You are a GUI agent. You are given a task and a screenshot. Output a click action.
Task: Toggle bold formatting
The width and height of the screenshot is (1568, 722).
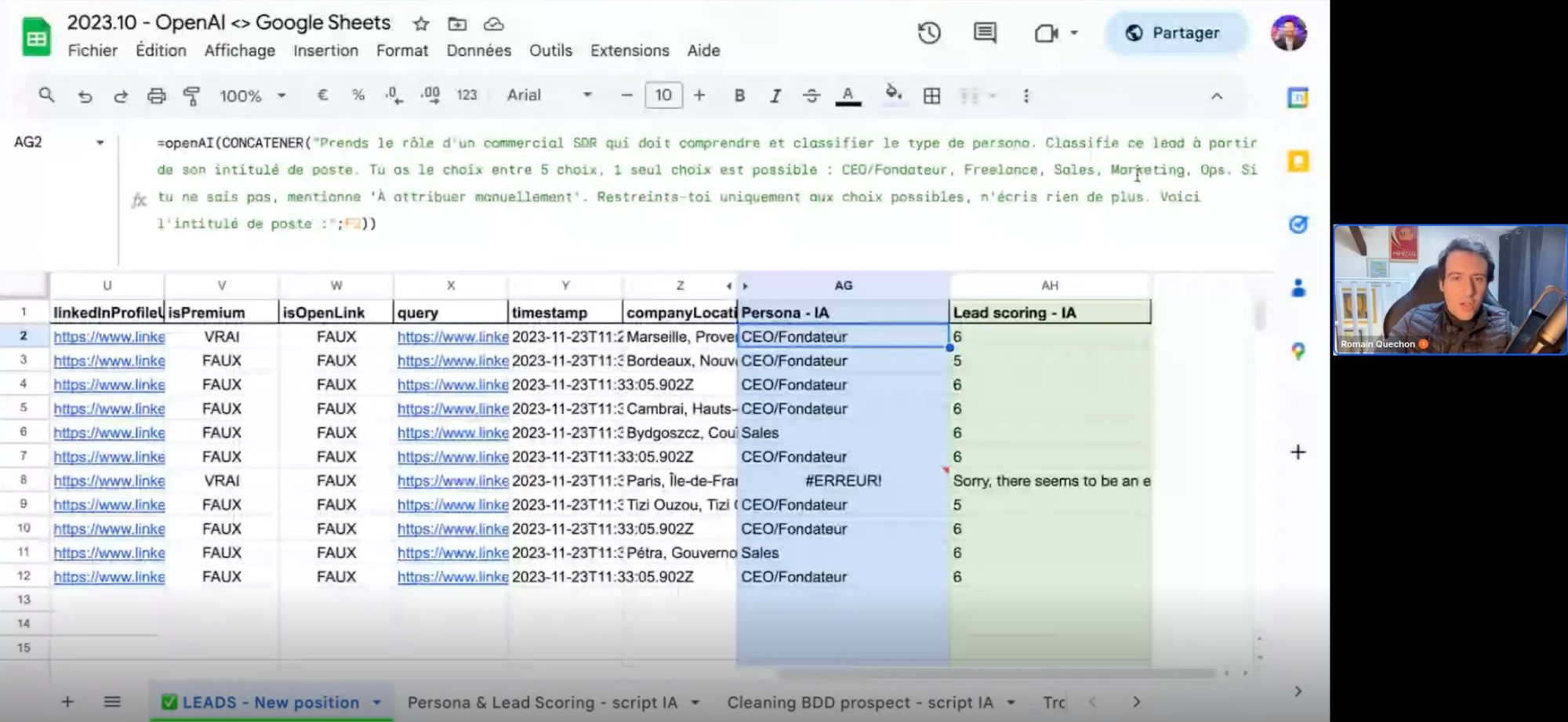click(x=739, y=96)
